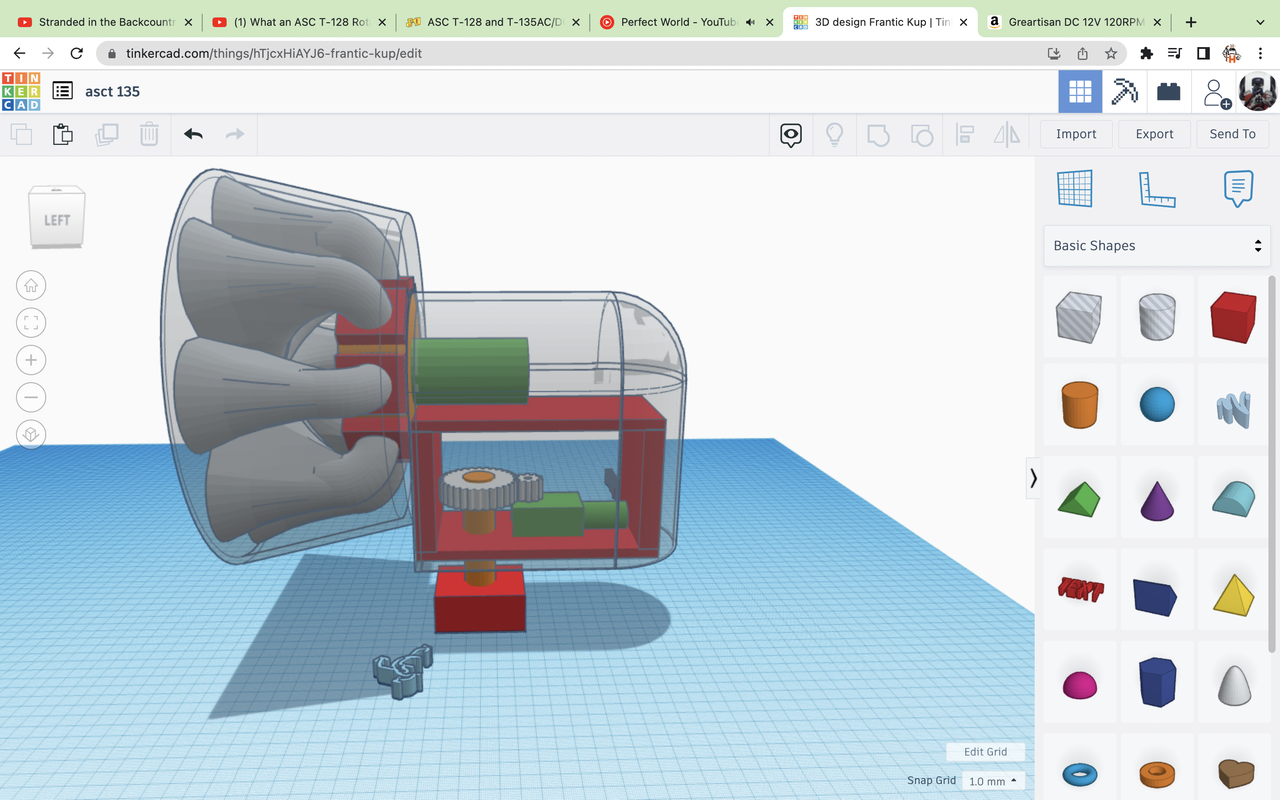The height and width of the screenshot is (800, 1280).
Task: Select the blue Torus shape
Action: tap(1079, 773)
